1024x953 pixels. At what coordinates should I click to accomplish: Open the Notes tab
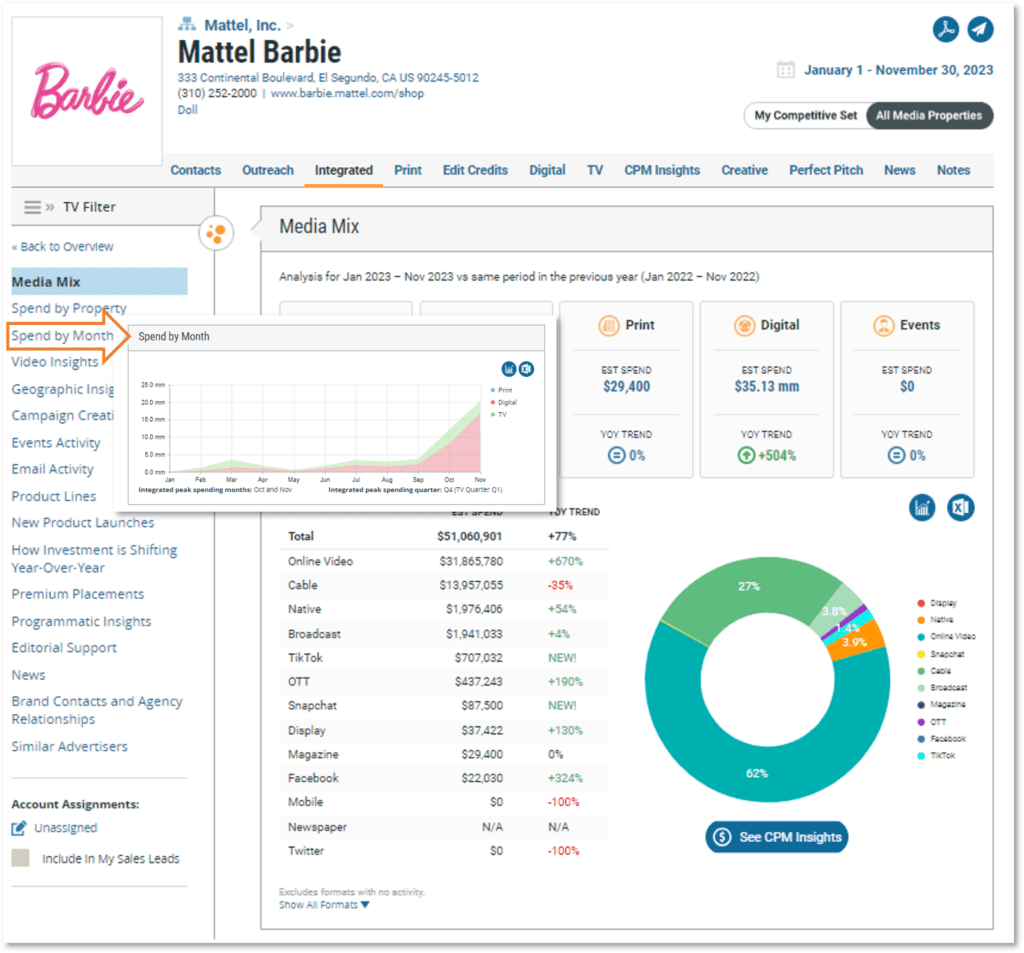(x=953, y=170)
